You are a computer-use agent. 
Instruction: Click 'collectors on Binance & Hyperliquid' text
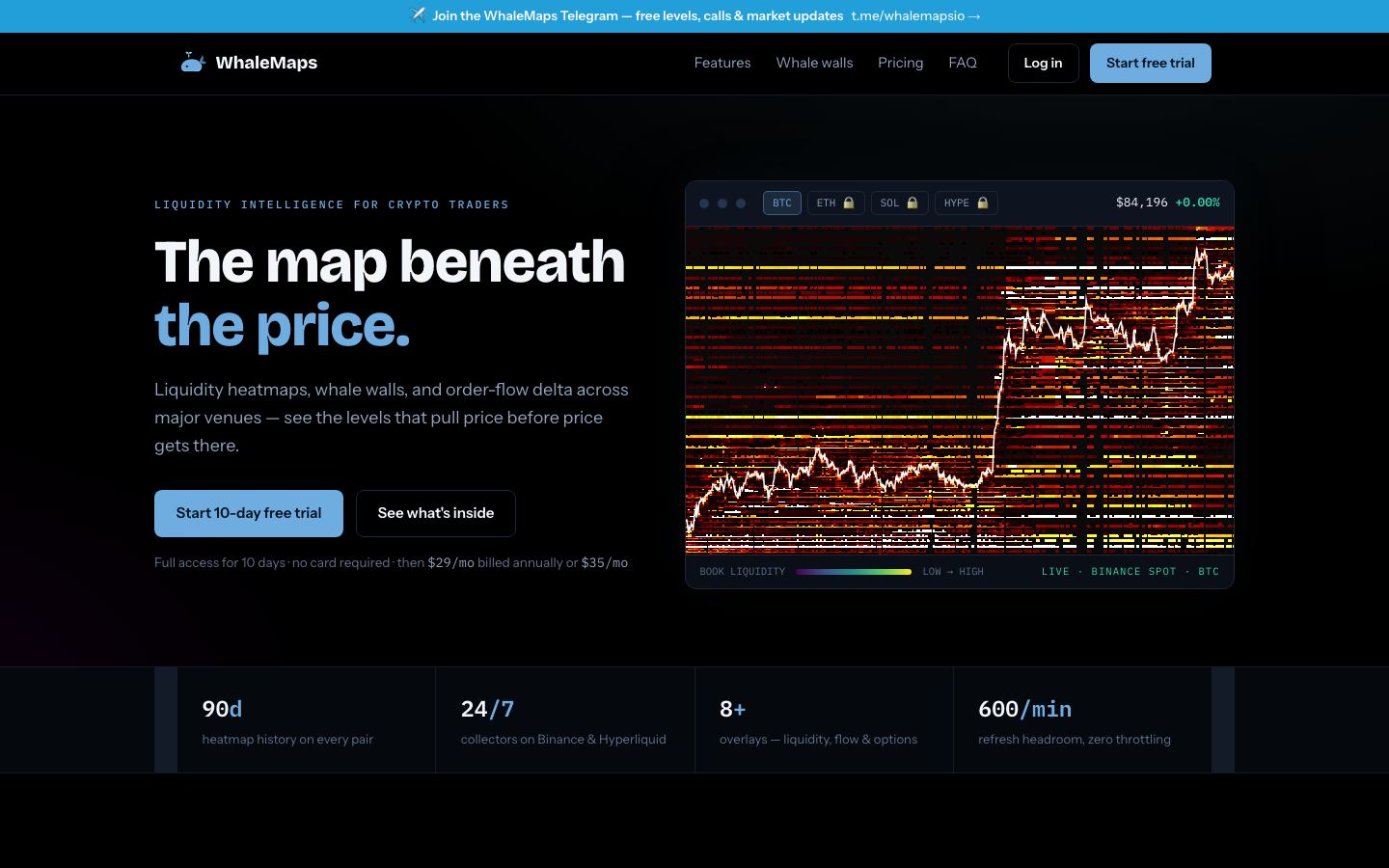[563, 740]
